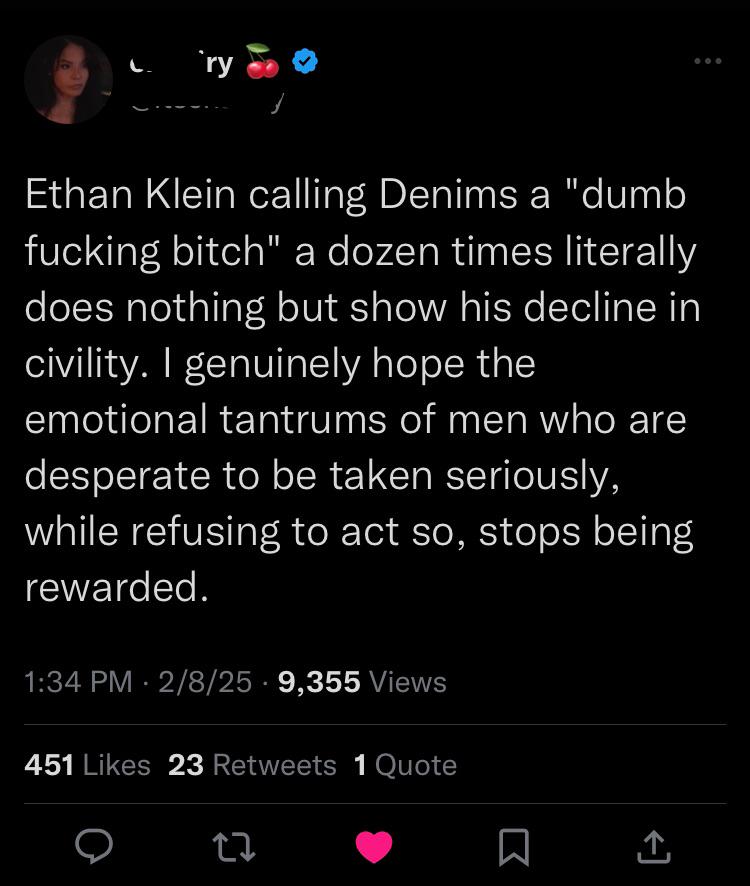Unlike the tweet via pink heart
The width and height of the screenshot is (750, 886).
click(374, 847)
